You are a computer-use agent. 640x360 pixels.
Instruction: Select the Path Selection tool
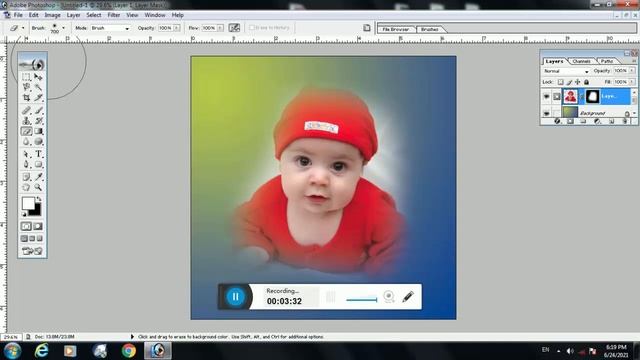27,154
